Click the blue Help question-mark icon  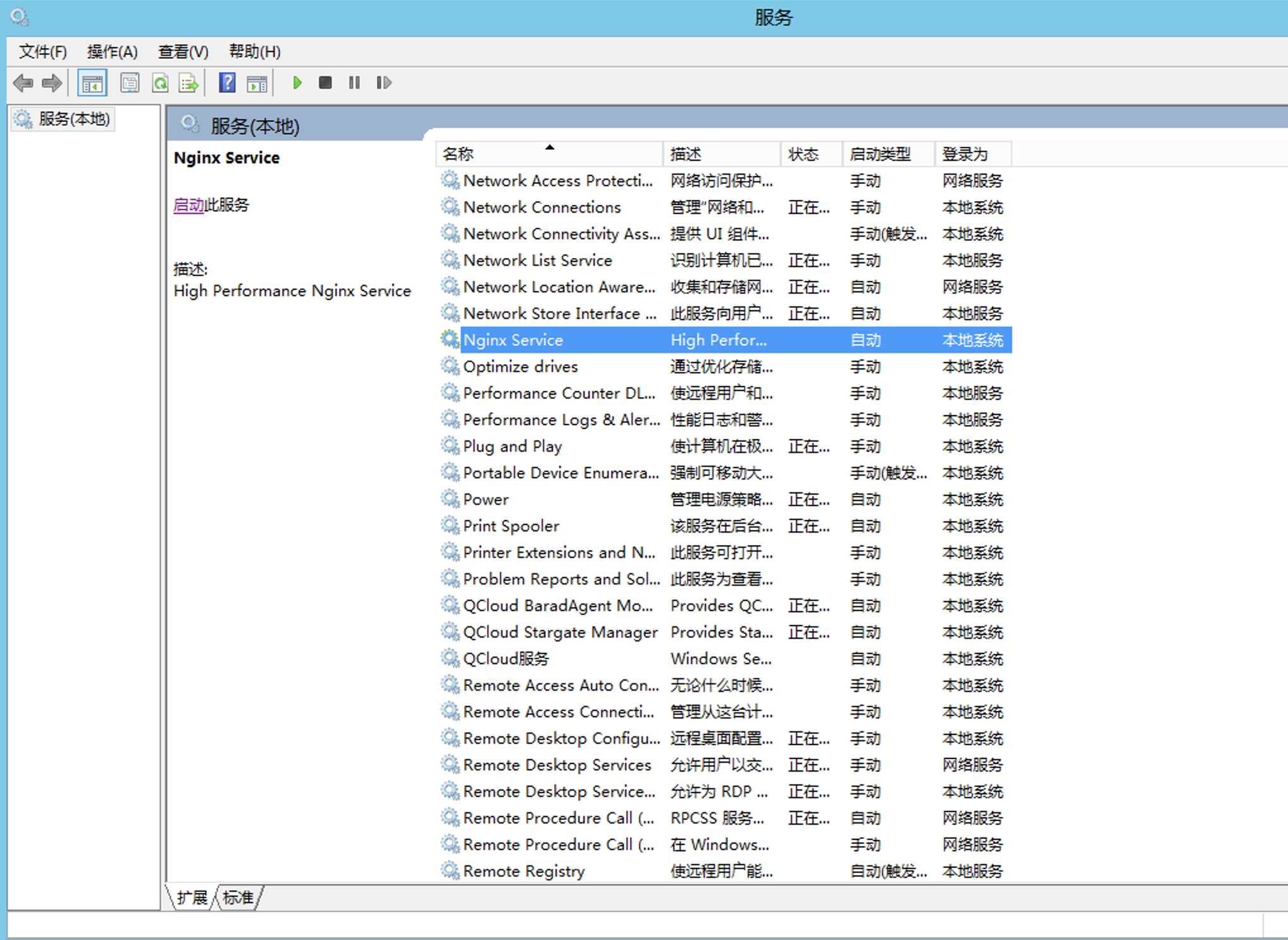(x=227, y=83)
